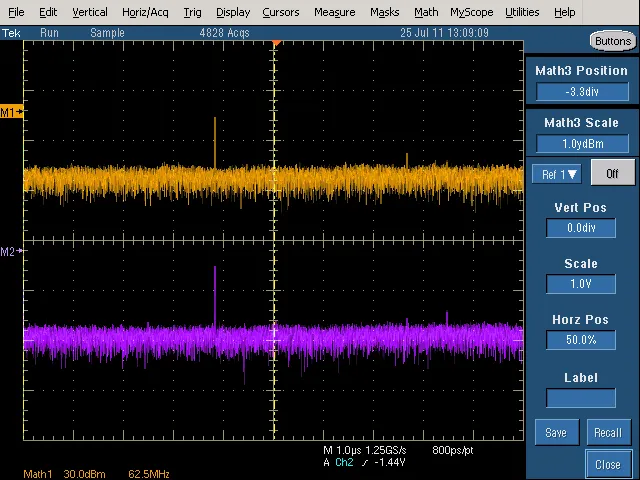The height and width of the screenshot is (480, 640).
Task: Click the M1 waveform marker
Action: point(11,111)
